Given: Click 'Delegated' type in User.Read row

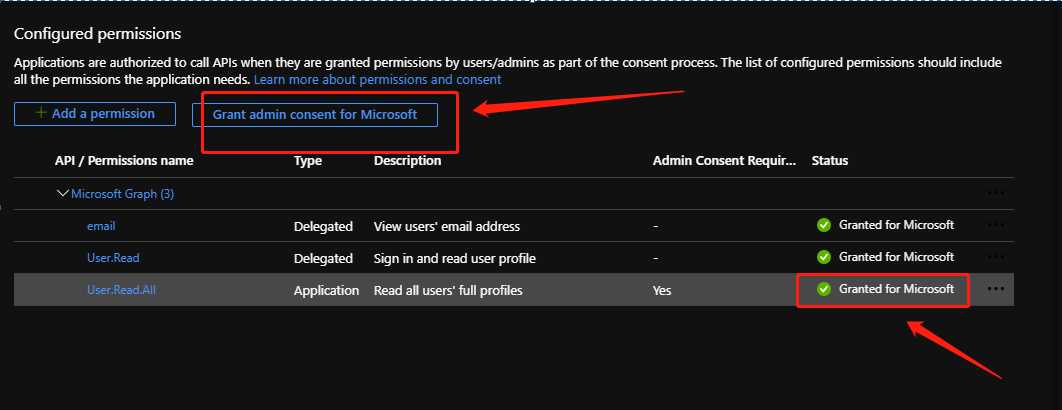Looking at the screenshot, I should (x=323, y=258).
